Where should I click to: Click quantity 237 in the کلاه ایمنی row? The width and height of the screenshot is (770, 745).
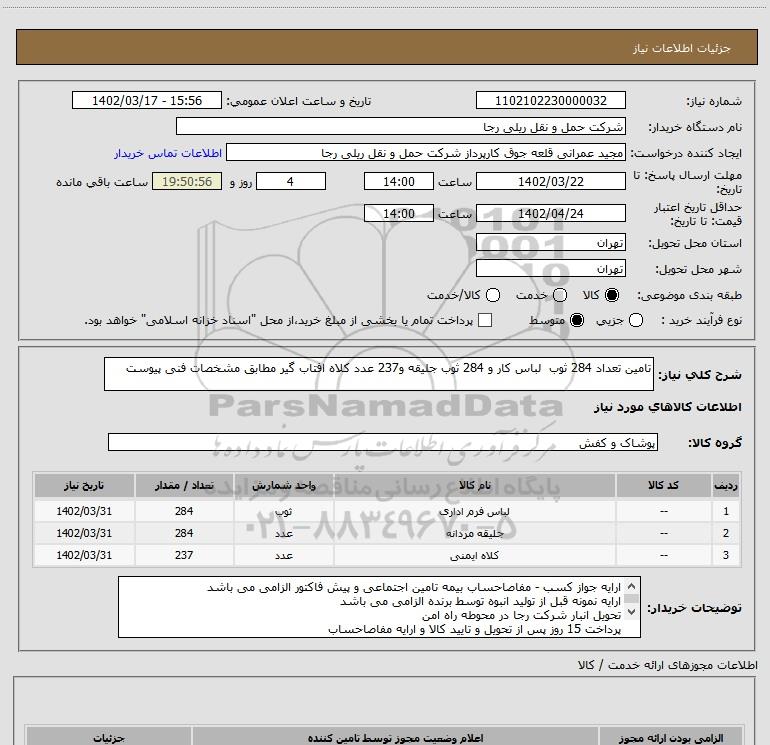coord(184,555)
